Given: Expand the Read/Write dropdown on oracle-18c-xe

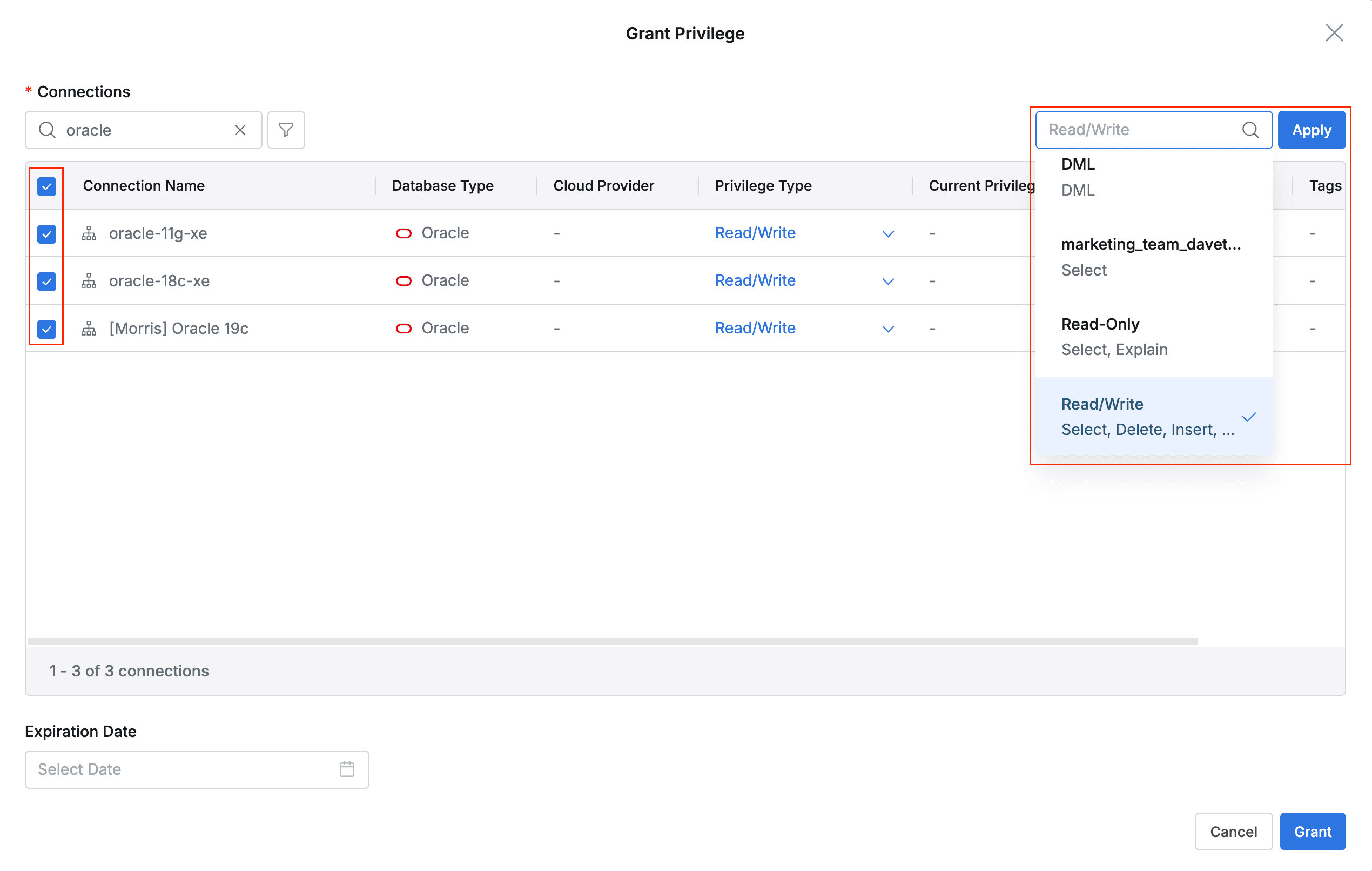Looking at the screenshot, I should click(887, 281).
